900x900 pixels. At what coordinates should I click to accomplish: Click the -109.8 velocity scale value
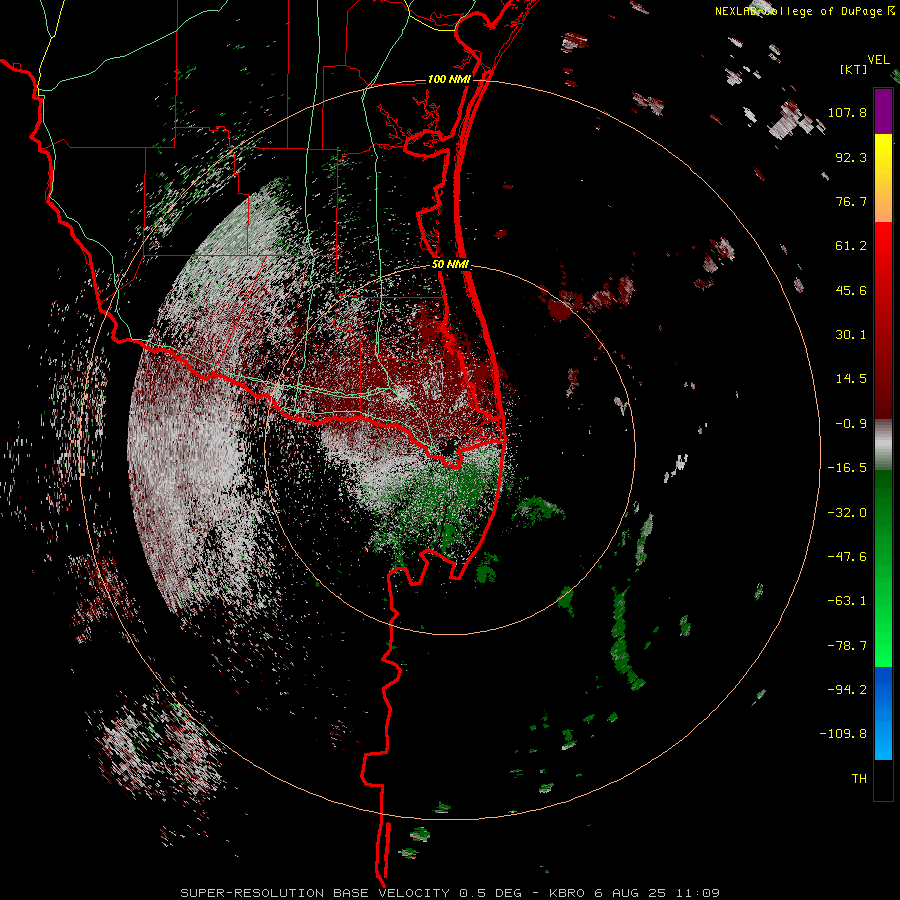coord(843,734)
